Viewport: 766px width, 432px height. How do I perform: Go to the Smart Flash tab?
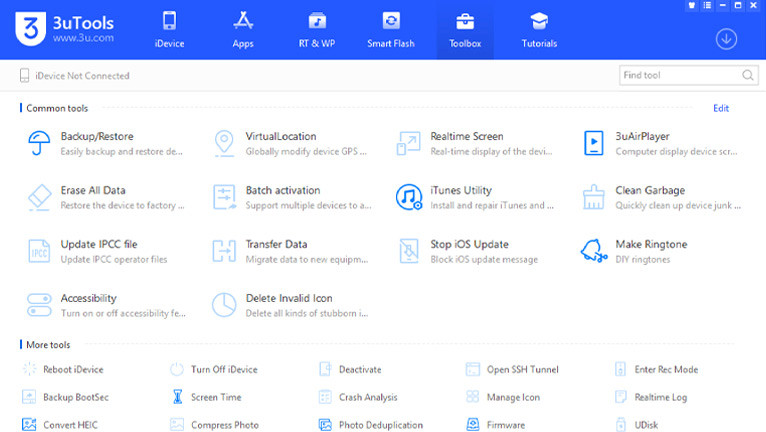pyautogui.click(x=391, y=30)
